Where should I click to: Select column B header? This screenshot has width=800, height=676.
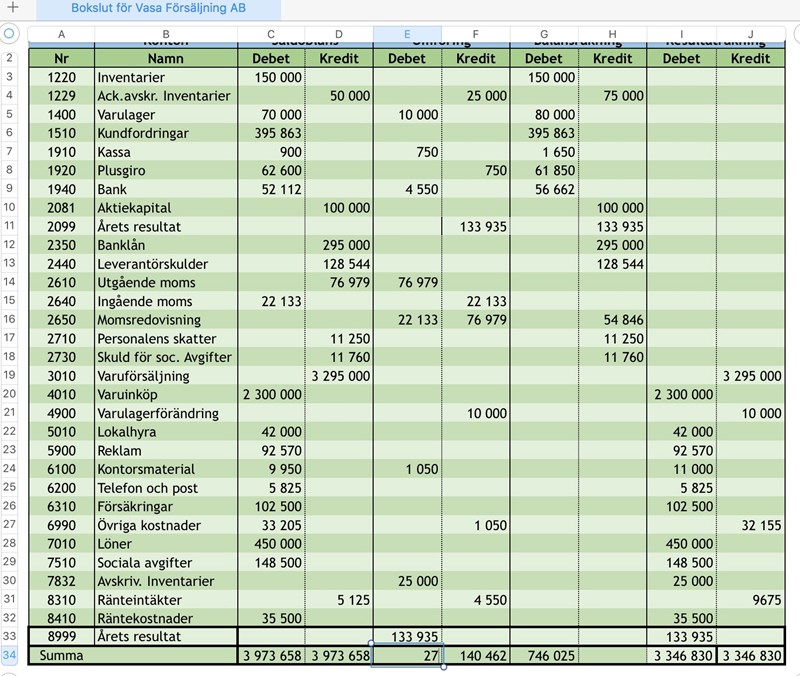coord(165,34)
